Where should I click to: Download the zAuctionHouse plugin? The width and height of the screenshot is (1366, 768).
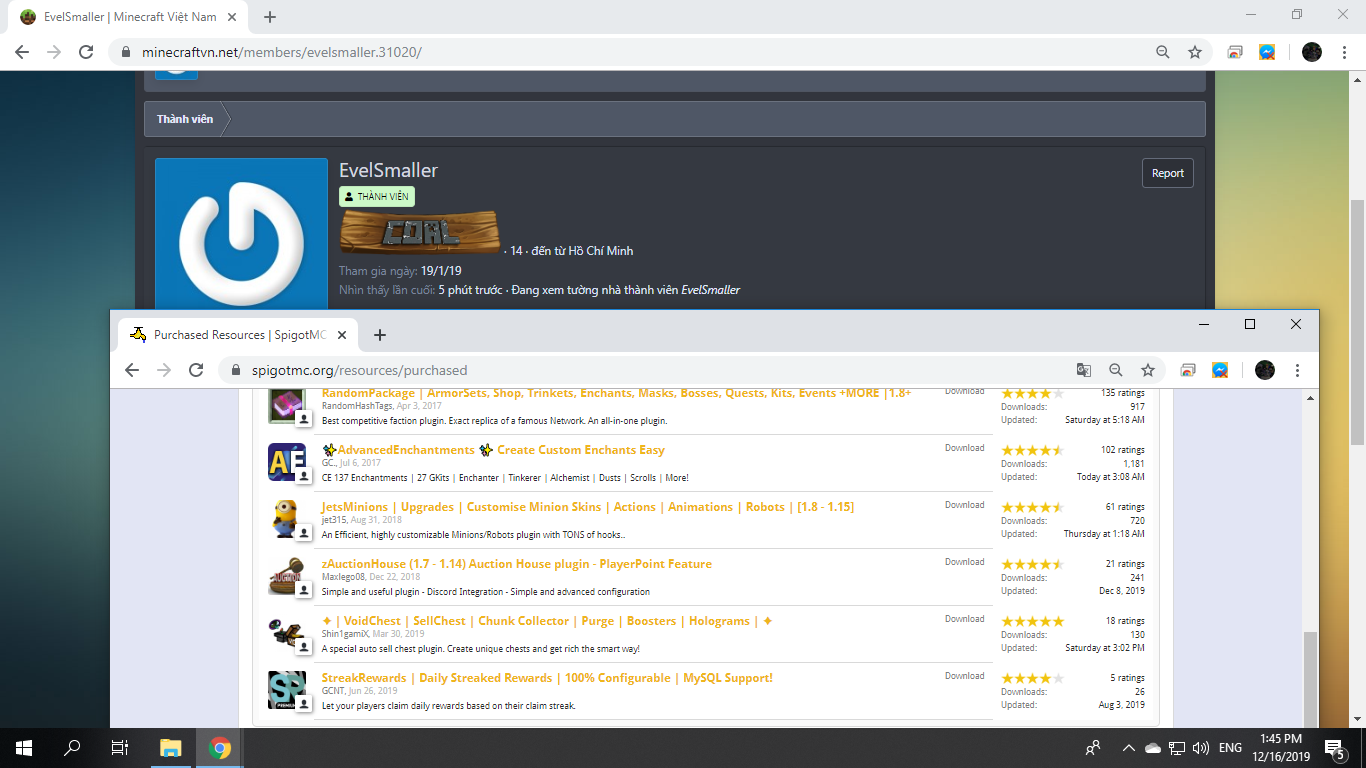pos(965,562)
